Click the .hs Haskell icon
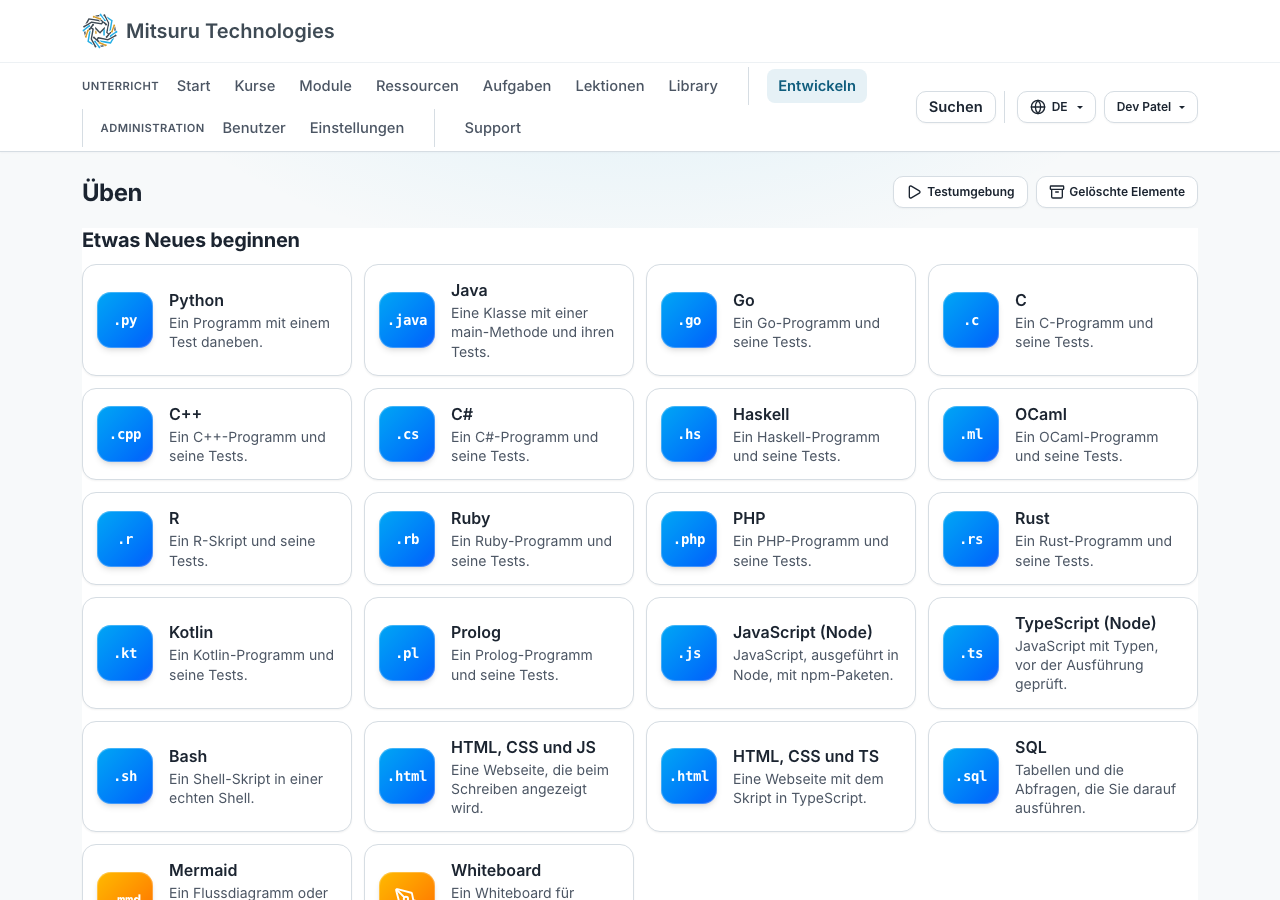Image resolution: width=1280 pixels, height=900 pixels. (x=689, y=434)
